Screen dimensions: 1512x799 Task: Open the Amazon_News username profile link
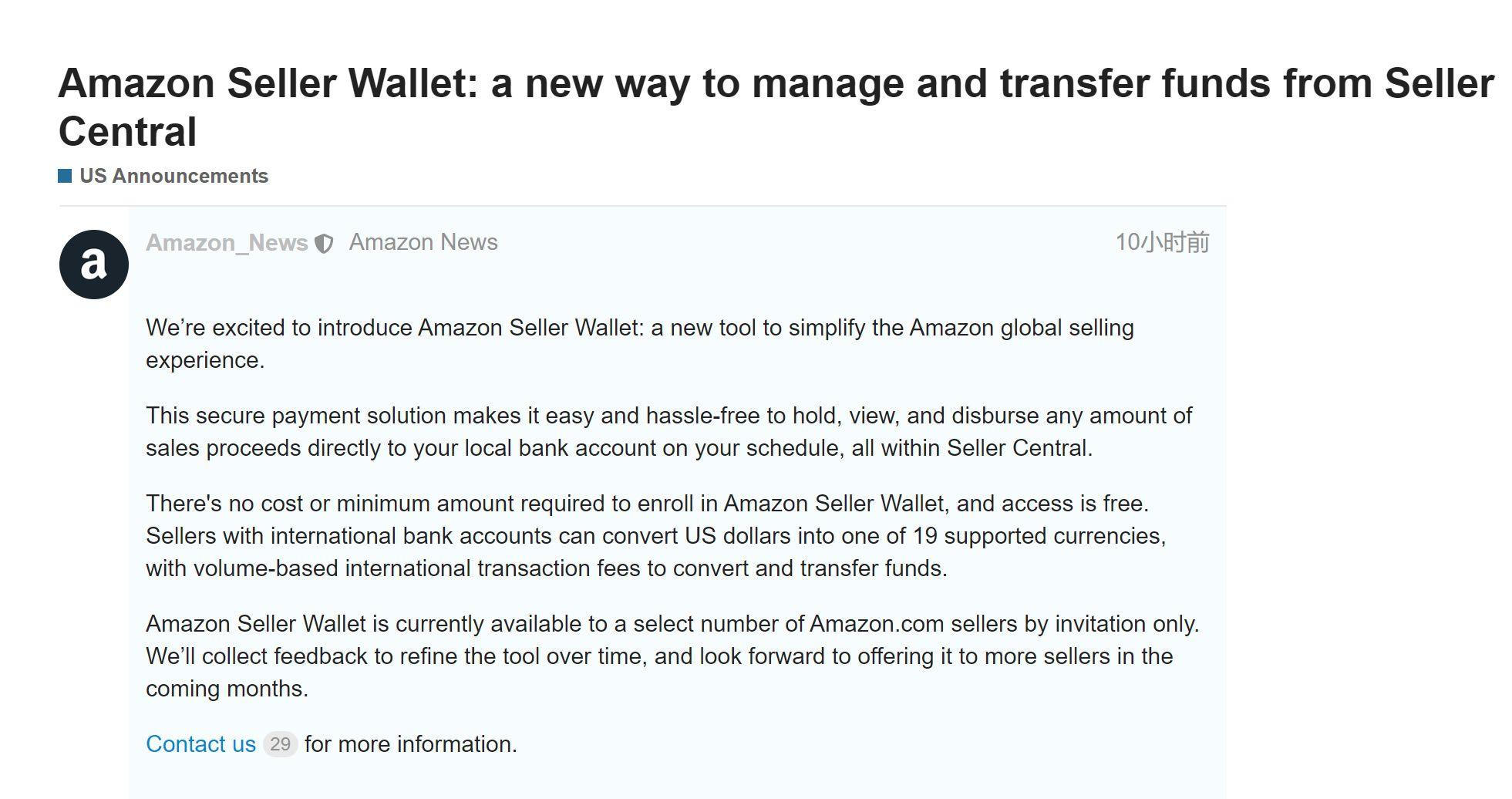click(227, 243)
